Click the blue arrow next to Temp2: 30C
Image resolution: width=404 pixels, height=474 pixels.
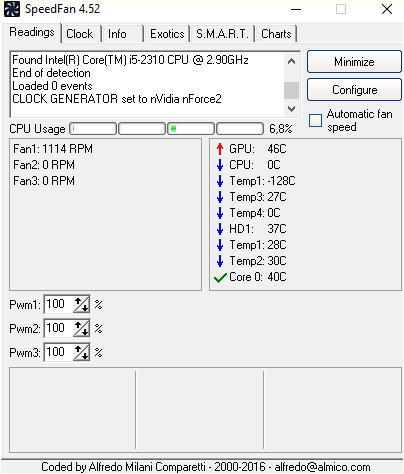tap(220, 261)
